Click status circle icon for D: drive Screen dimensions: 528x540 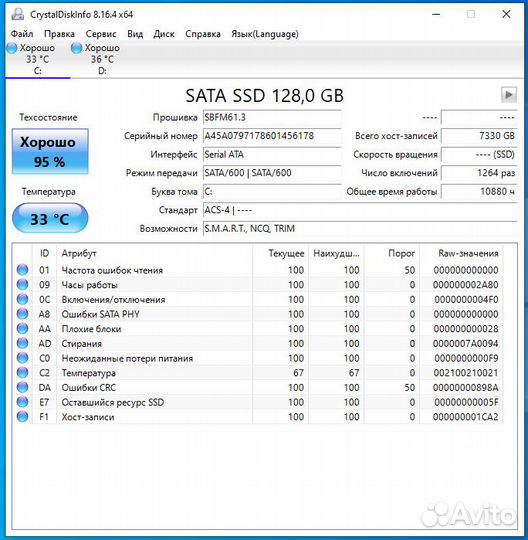pyautogui.click(x=76, y=48)
